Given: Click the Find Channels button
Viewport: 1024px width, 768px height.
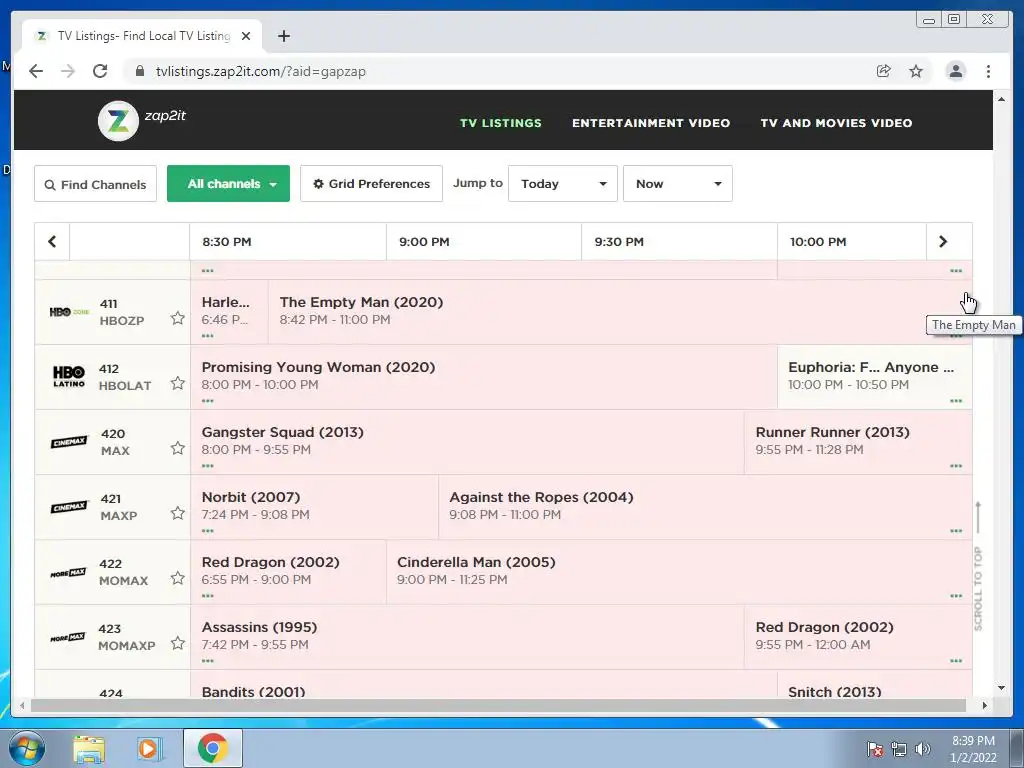Looking at the screenshot, I should [95, 184].
